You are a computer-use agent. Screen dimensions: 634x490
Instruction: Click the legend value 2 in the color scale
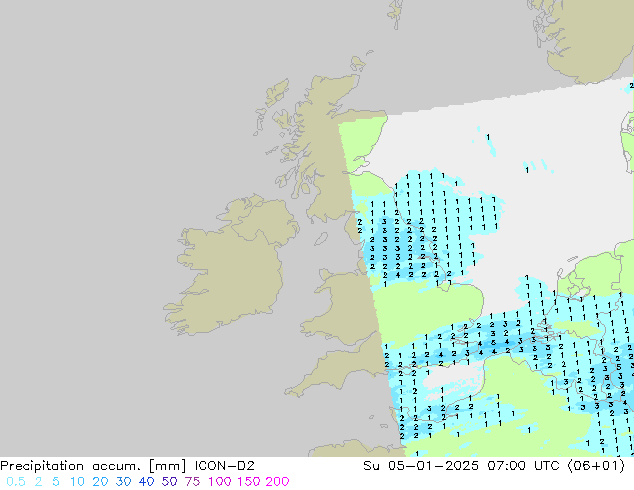[x=38, y=482]
